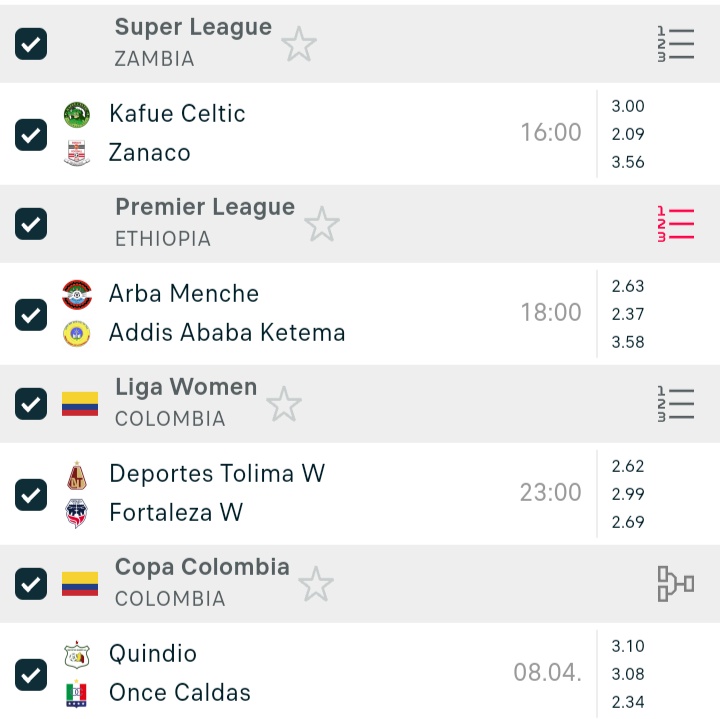This screenshot has width=720, height=719.
Task: Uncheck the Super League Zambia checkbox
Action: 31,44
